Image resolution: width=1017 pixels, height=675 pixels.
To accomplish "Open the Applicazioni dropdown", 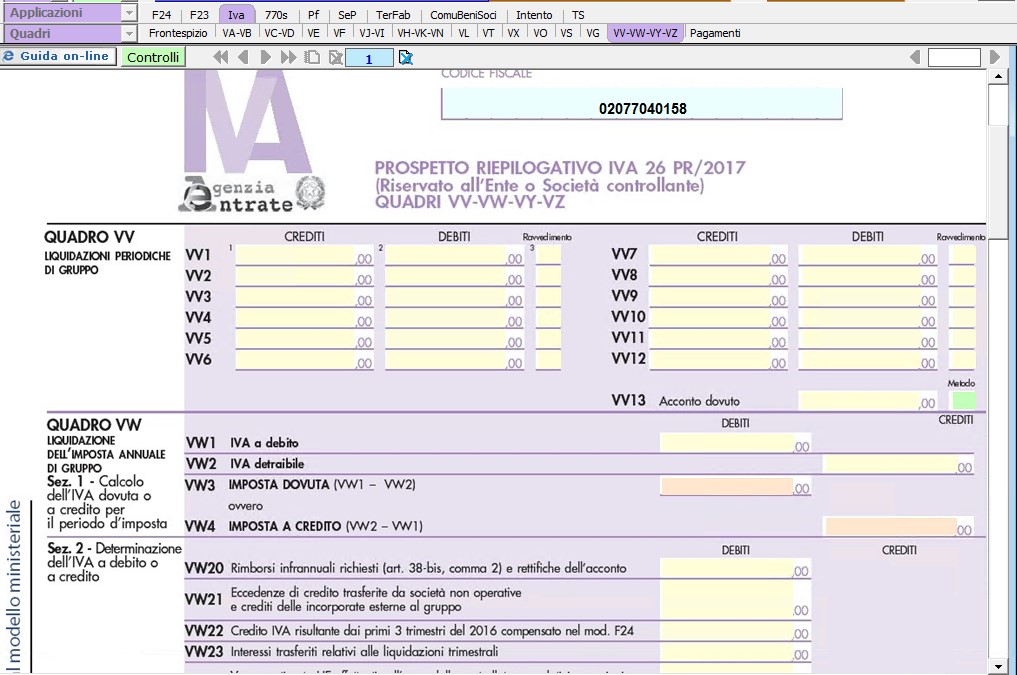I will coord(129,13).
